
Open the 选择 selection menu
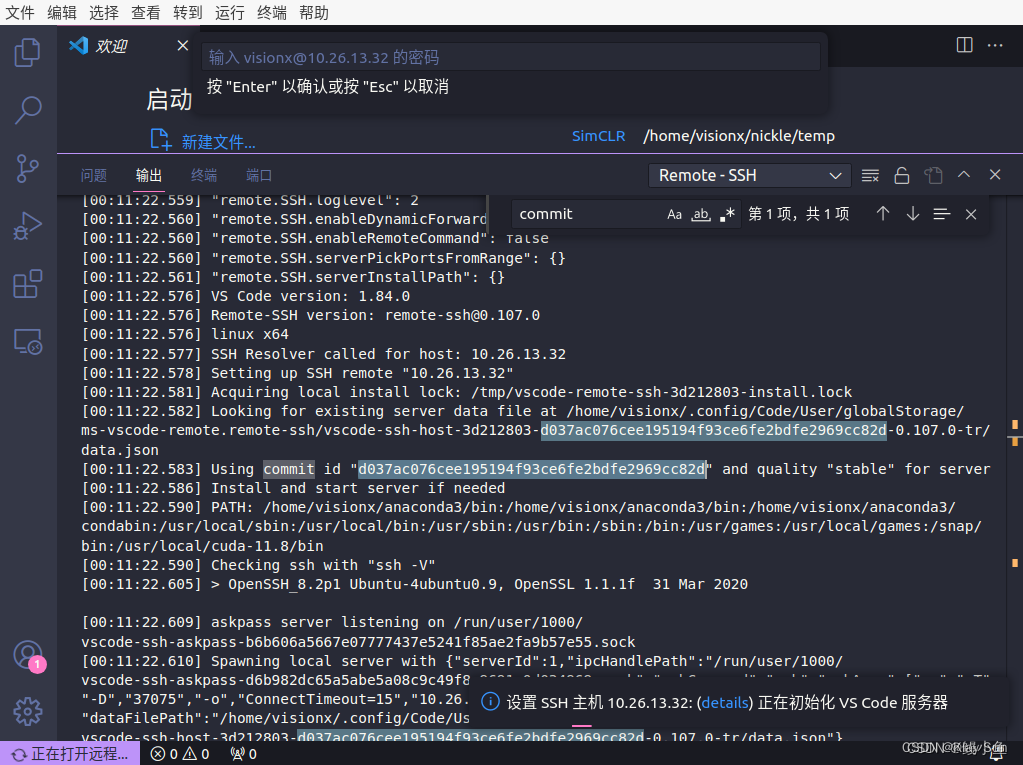click(104, 12)
